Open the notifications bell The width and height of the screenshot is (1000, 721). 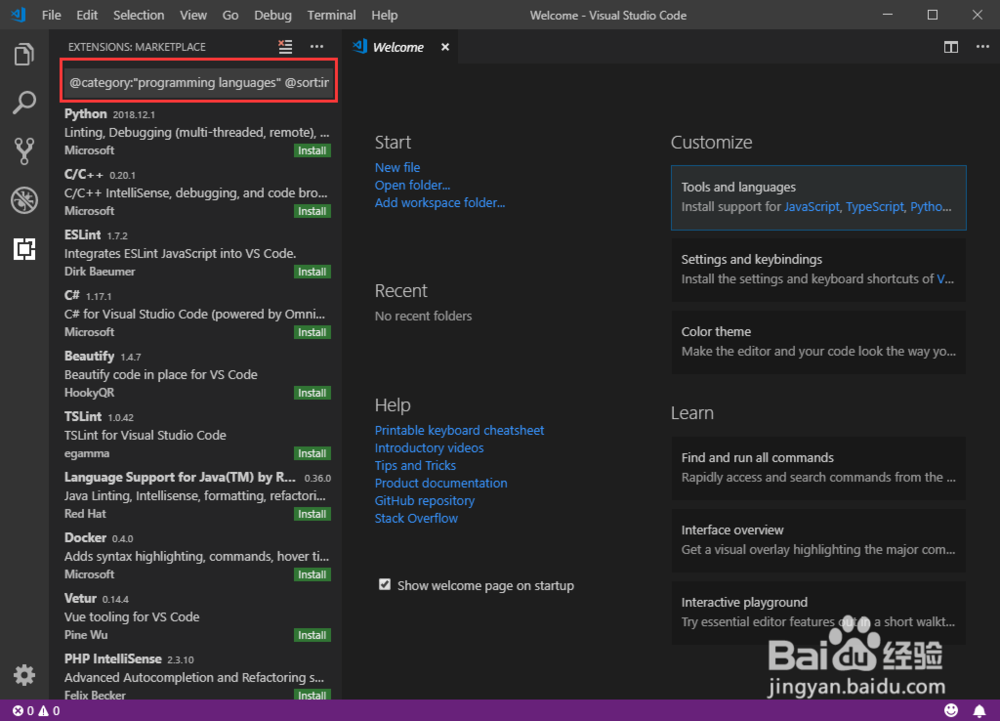979,710
